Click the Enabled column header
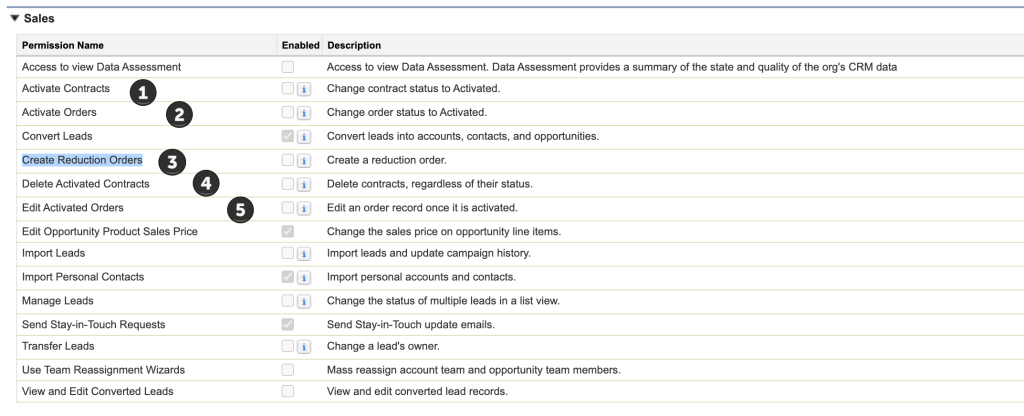The image size is (1024, 416). coord(300,45)
